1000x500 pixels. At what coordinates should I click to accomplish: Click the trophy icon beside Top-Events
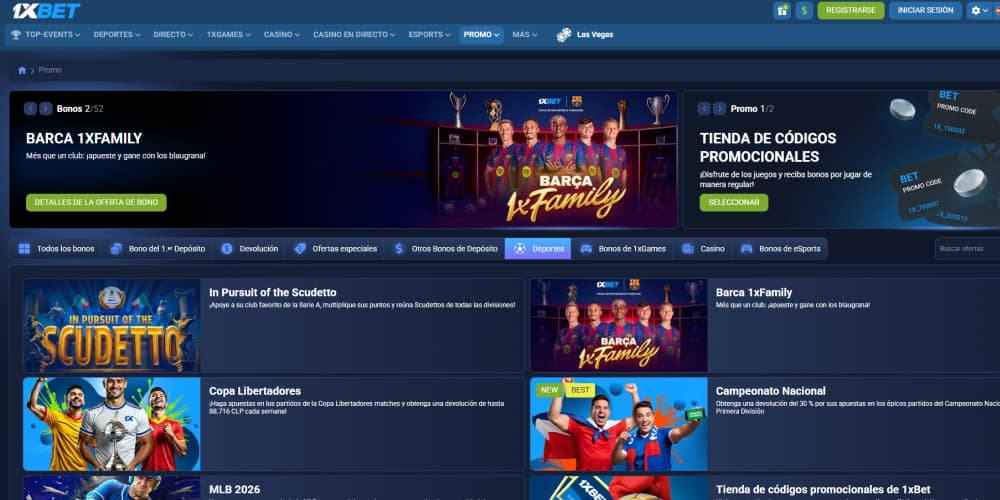[x=16, y=34]
